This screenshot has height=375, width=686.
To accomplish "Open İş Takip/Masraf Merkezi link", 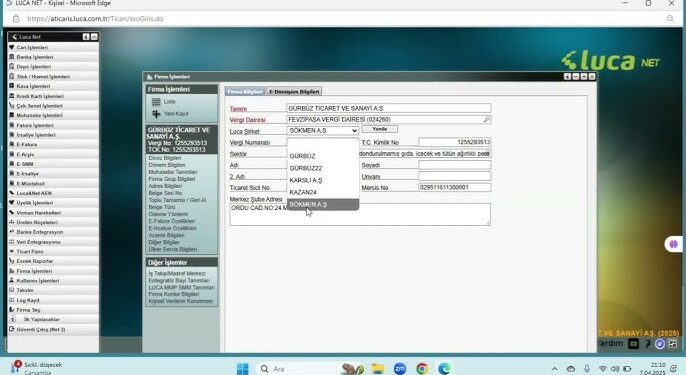I will tap(177, 273).
